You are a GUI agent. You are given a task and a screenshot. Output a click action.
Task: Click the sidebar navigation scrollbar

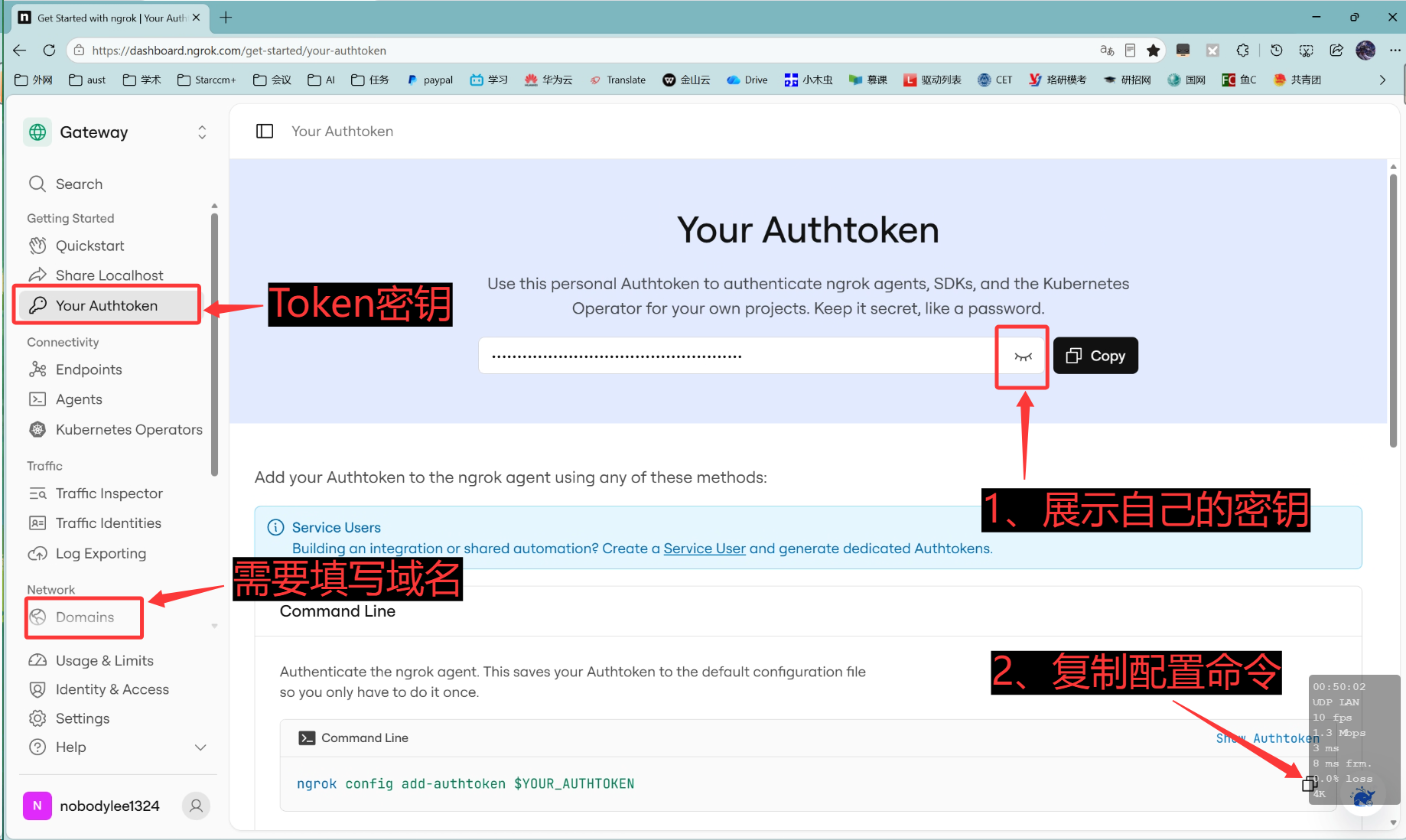click(x=214, y=344)
